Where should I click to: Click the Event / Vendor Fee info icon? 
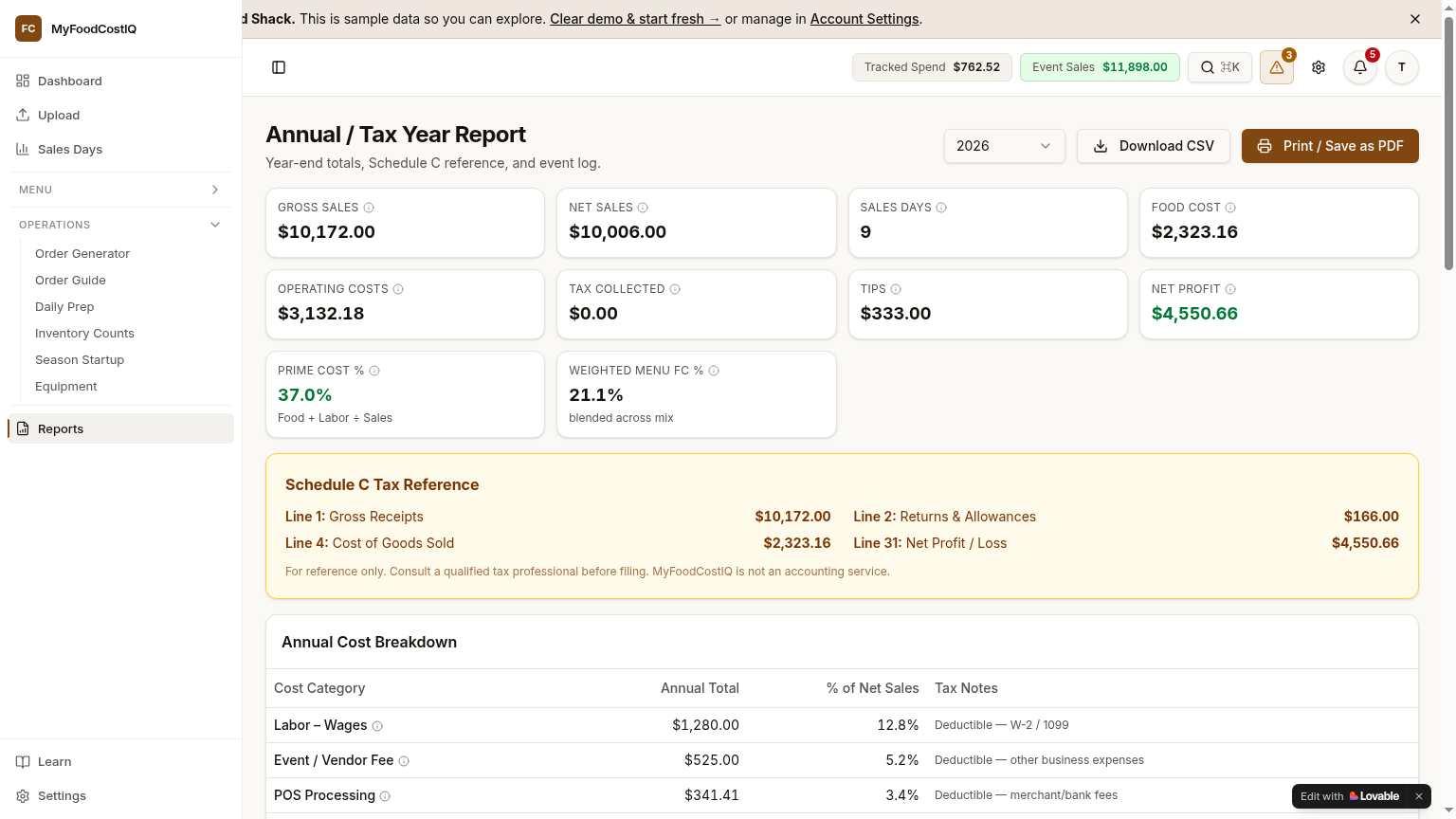pos(404,761)
